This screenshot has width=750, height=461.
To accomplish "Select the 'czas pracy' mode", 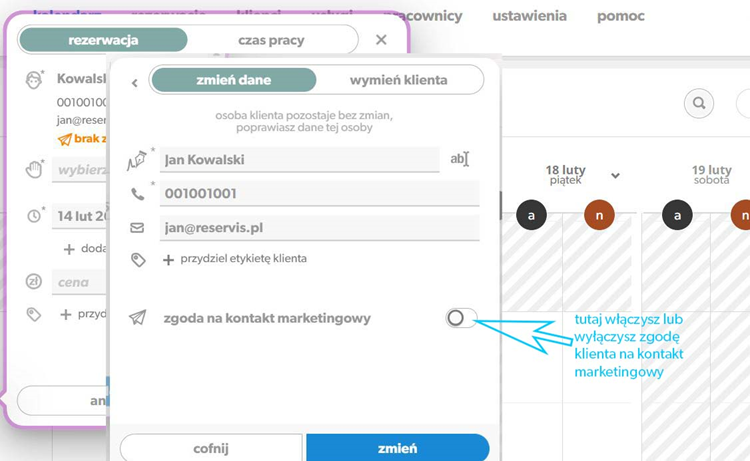I will (x=271, y=40).
